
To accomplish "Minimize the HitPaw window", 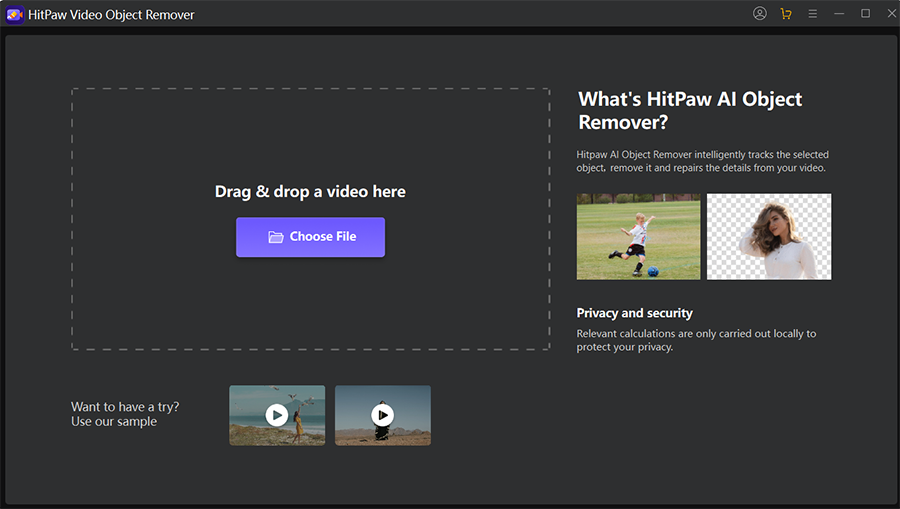I will pyautogui.click(x=839, y=13).
